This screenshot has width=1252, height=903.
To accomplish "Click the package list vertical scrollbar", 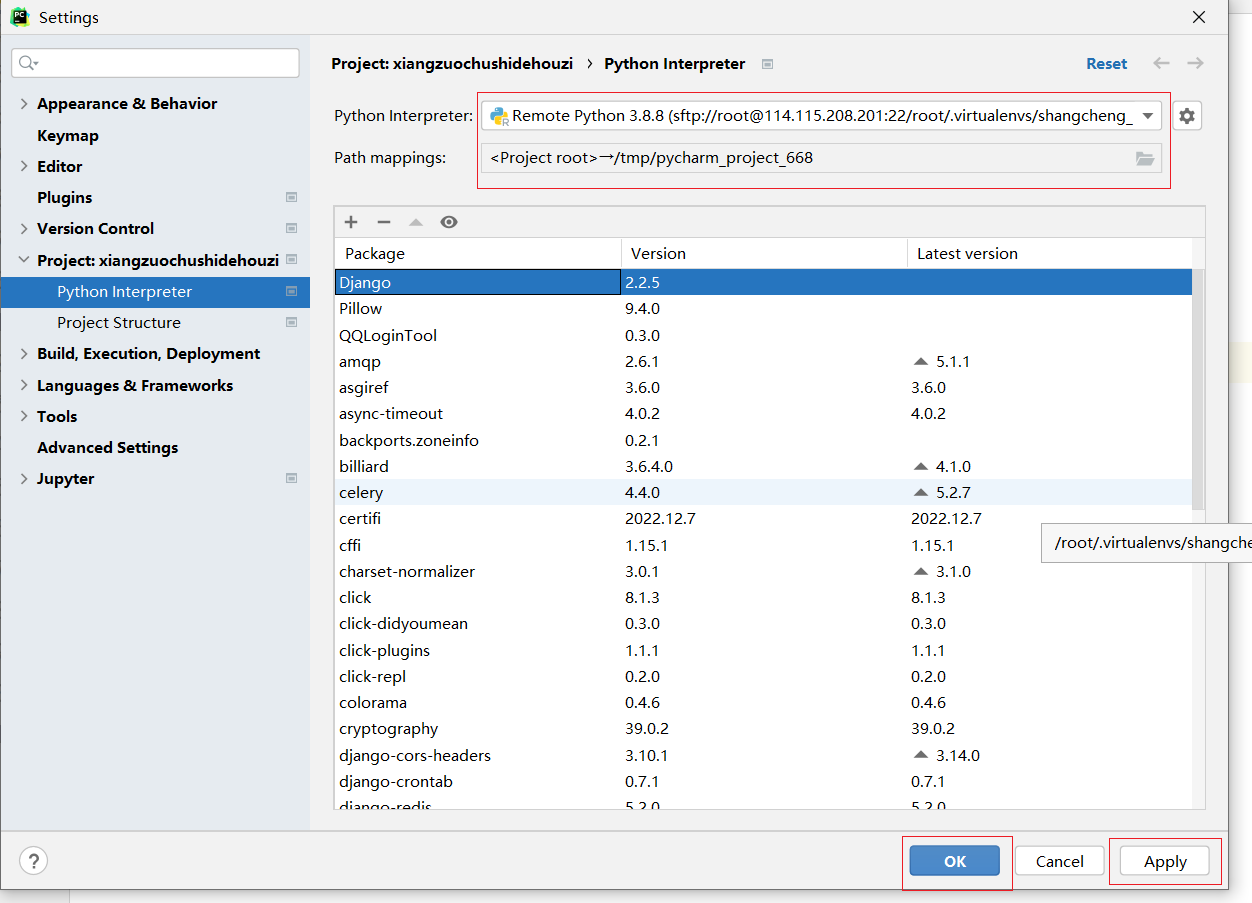I will (x=1198, y=390).
